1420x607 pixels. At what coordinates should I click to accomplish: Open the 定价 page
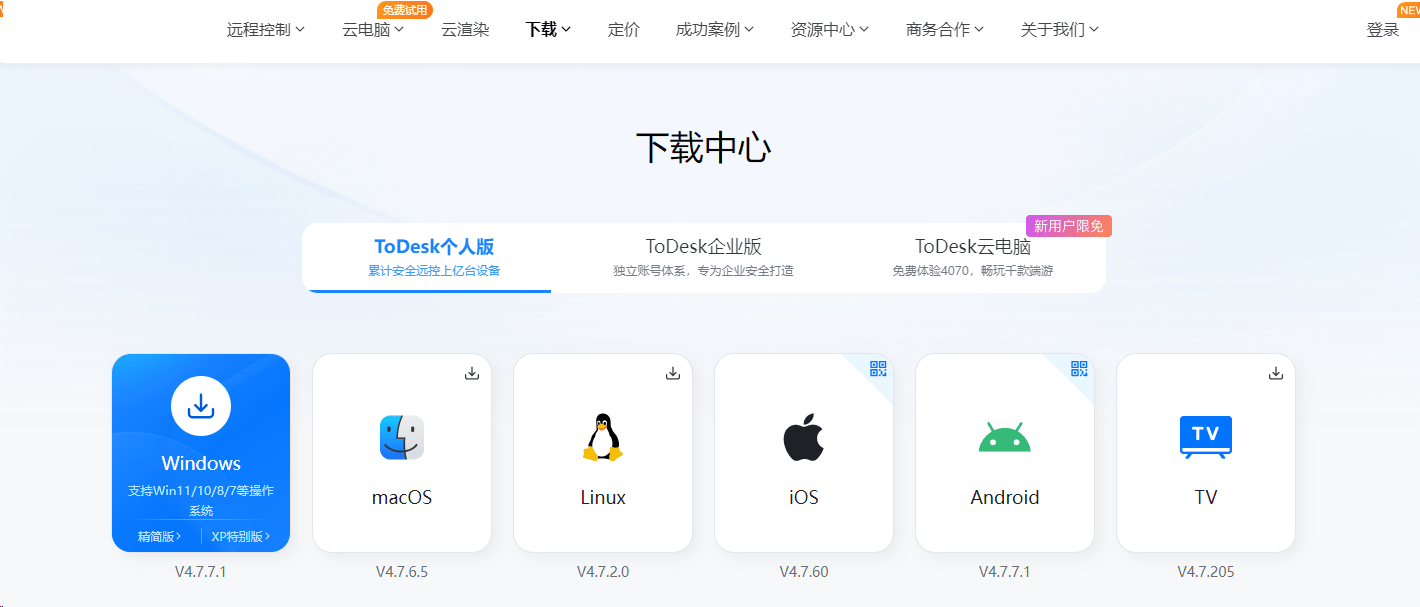(624, 30)
